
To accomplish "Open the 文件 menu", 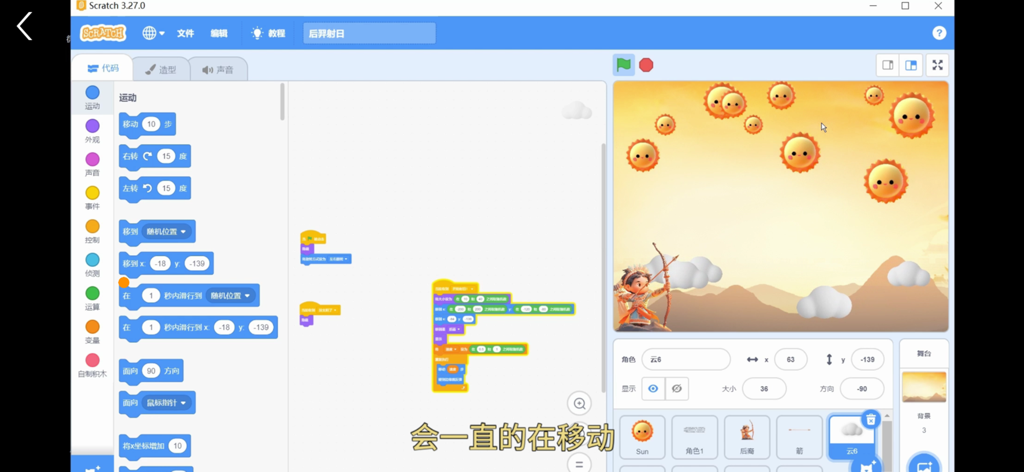I will (x=185, y=33).
